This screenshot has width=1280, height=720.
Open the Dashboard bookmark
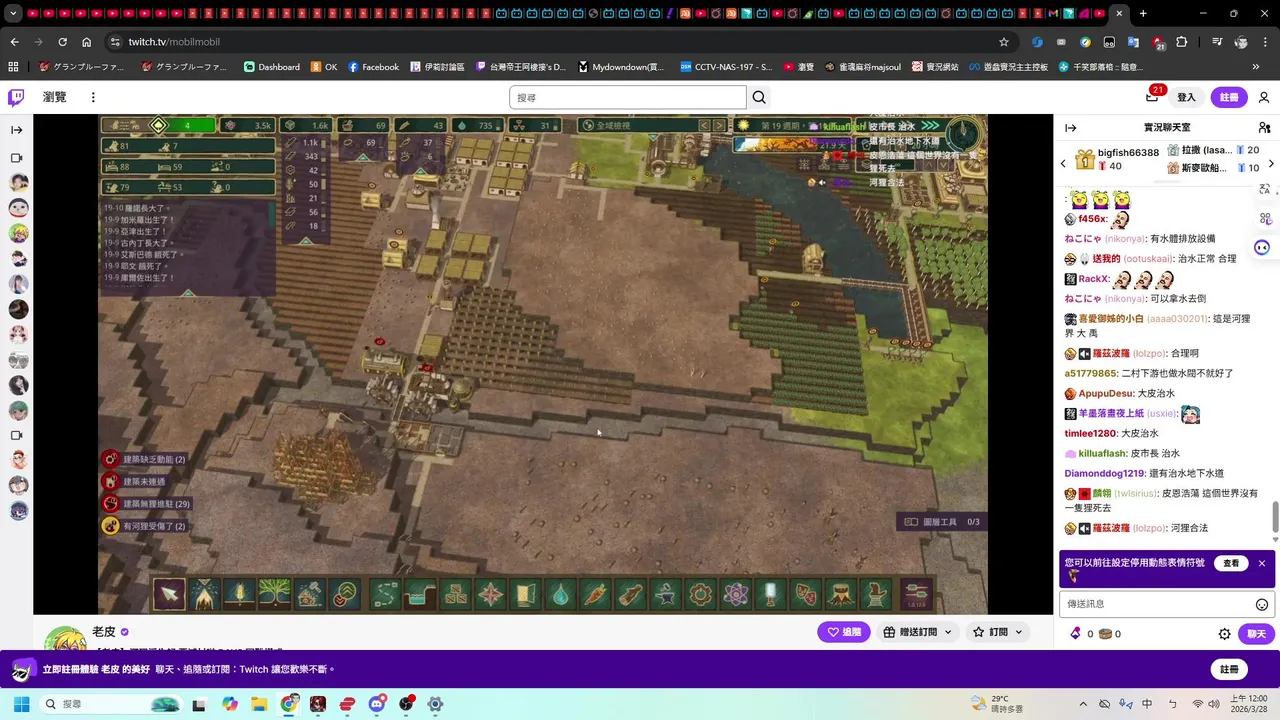click(272, 67)
